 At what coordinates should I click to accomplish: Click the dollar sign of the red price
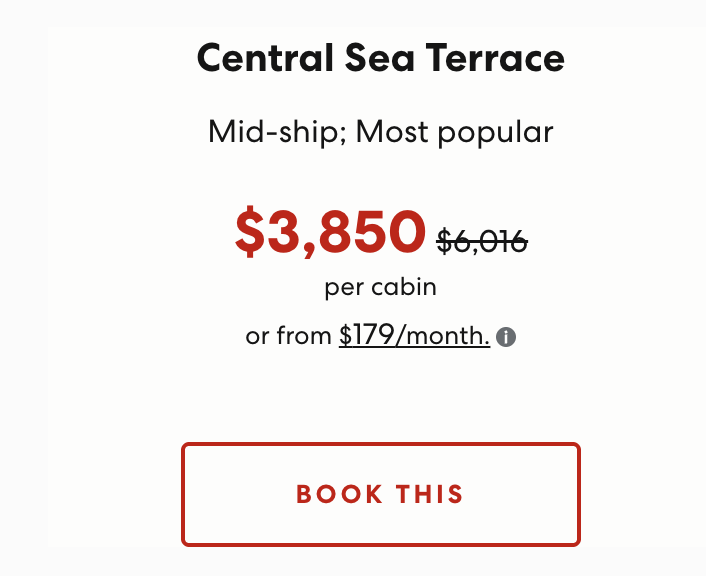249,232
